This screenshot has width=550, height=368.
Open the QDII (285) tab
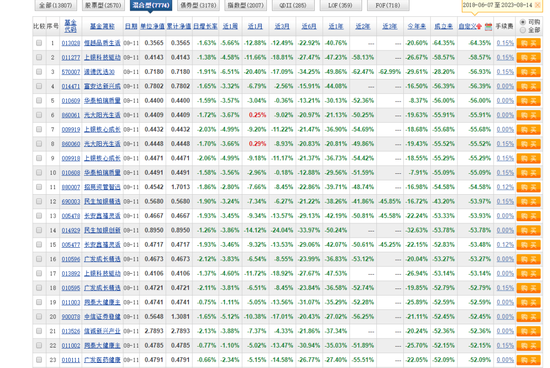[293, 5]
